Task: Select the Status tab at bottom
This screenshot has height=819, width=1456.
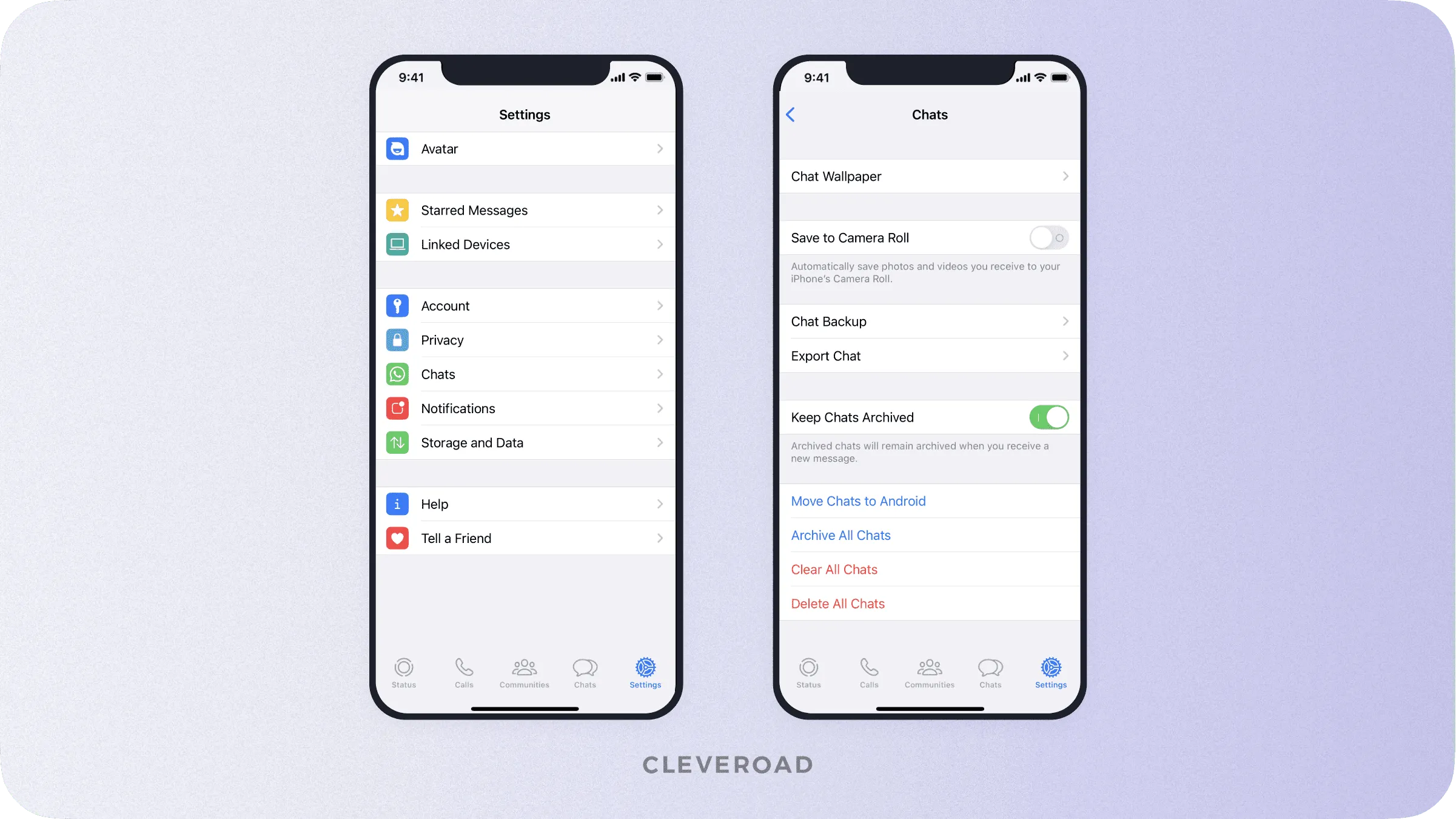Action: (x=404, y=672)
